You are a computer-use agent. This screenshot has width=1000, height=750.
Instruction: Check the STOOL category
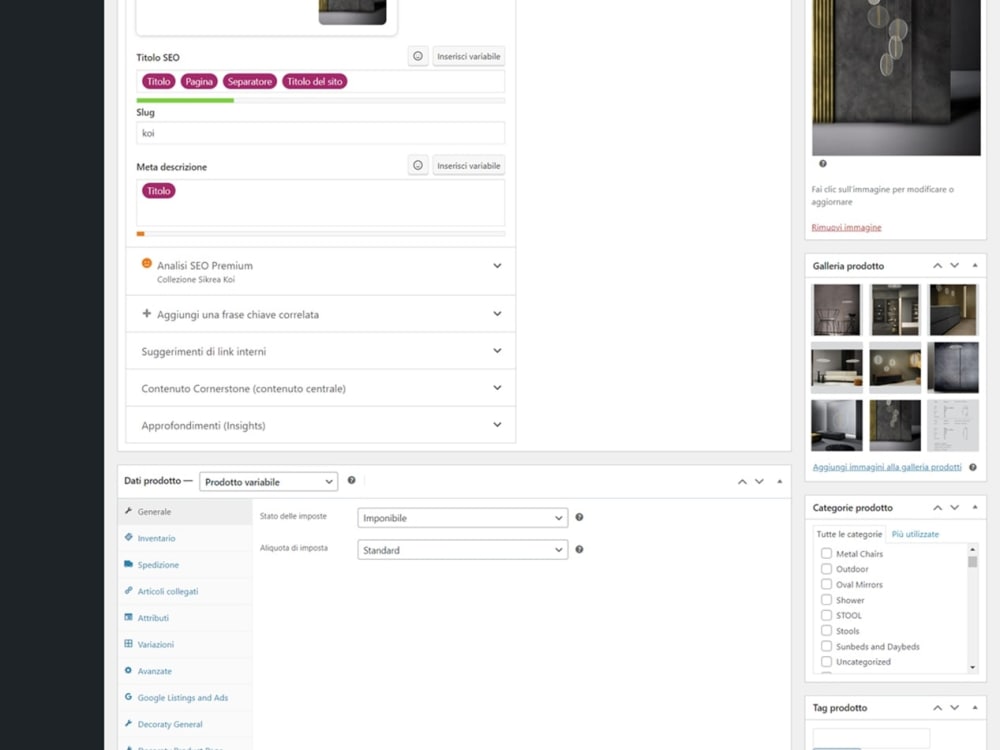[x=826, y=615]
